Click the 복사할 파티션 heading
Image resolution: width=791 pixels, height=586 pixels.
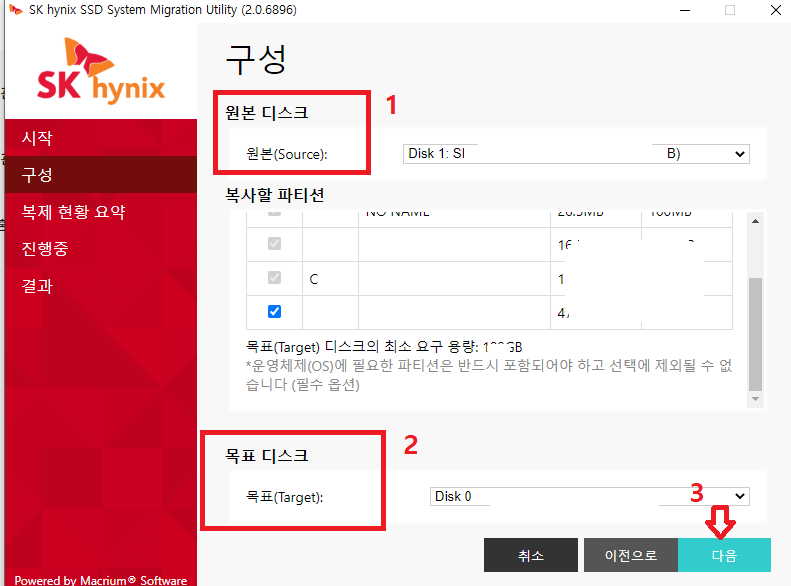coord(274,195)
